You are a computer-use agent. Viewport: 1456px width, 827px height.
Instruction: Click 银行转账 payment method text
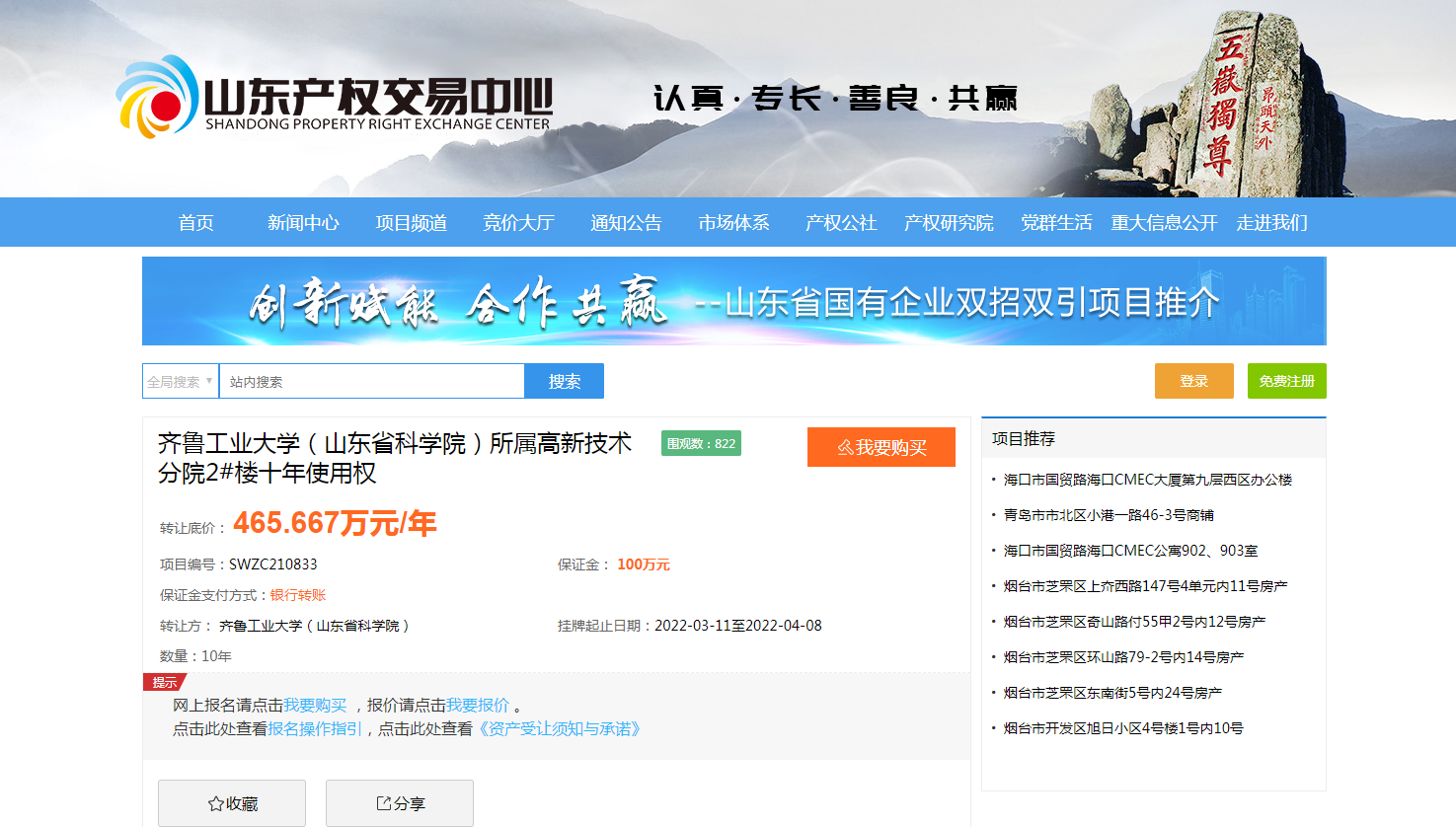298,595
